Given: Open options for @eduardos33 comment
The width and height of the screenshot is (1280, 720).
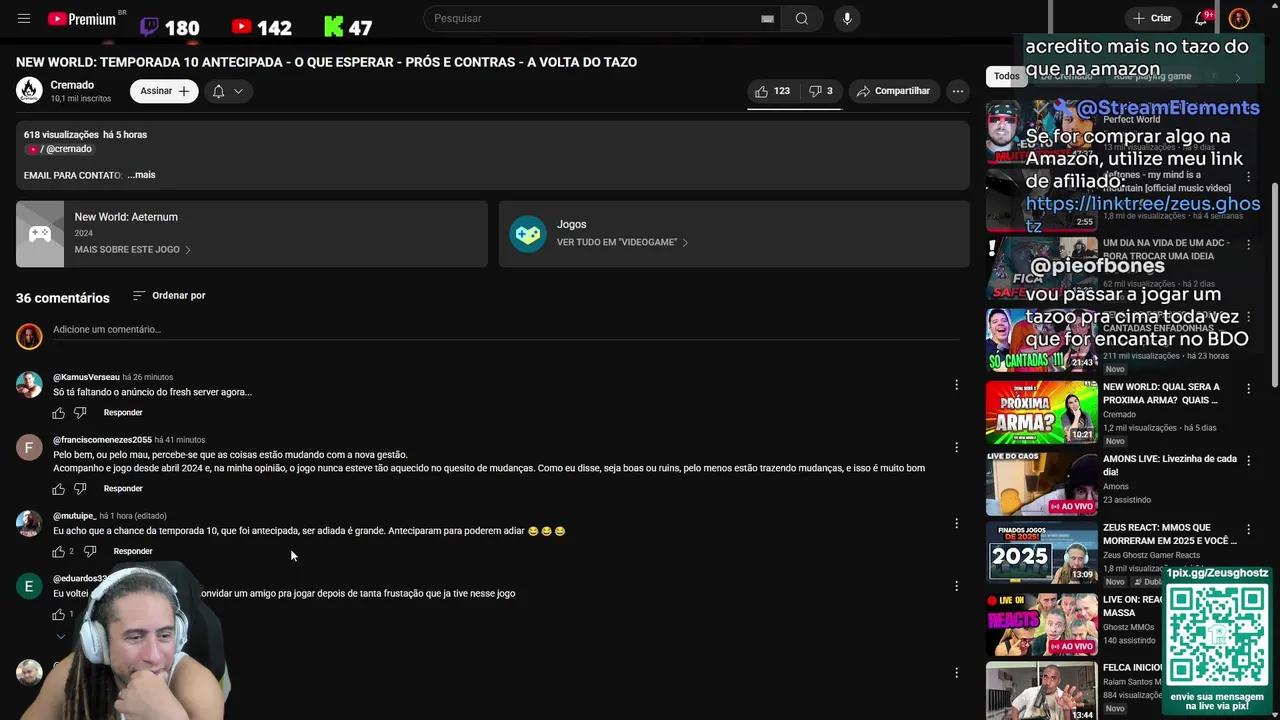Looking at the screenshot, I should point(956,586).
